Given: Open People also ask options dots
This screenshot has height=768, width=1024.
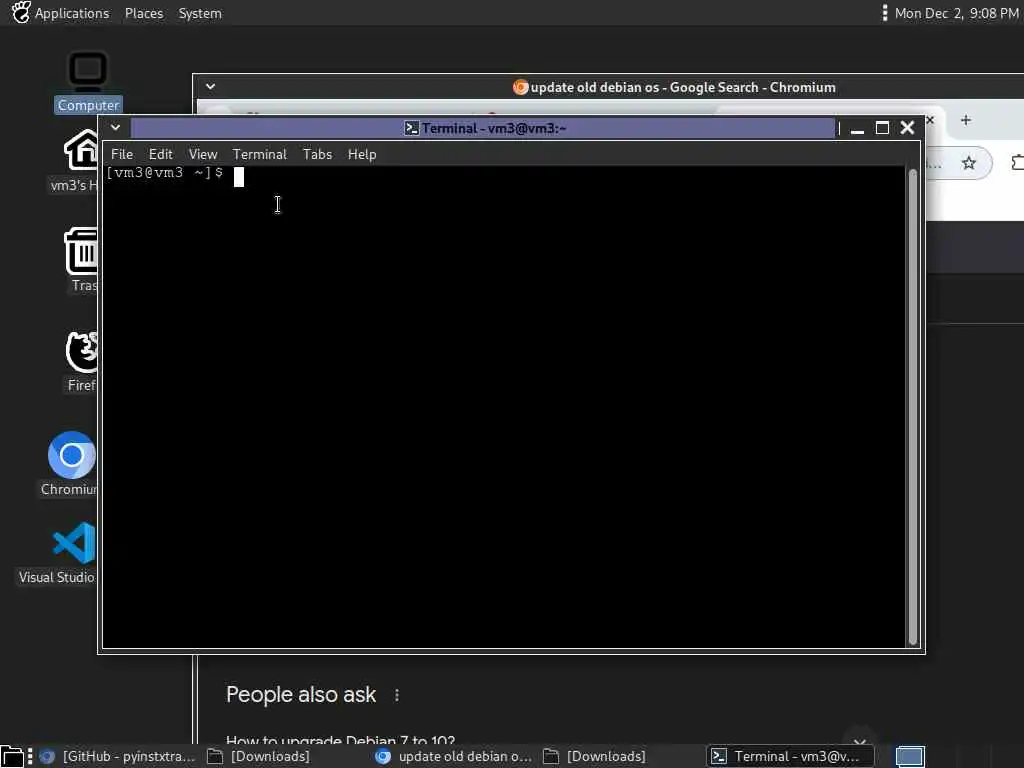Looking at the screenshot, I should point(397,696).
